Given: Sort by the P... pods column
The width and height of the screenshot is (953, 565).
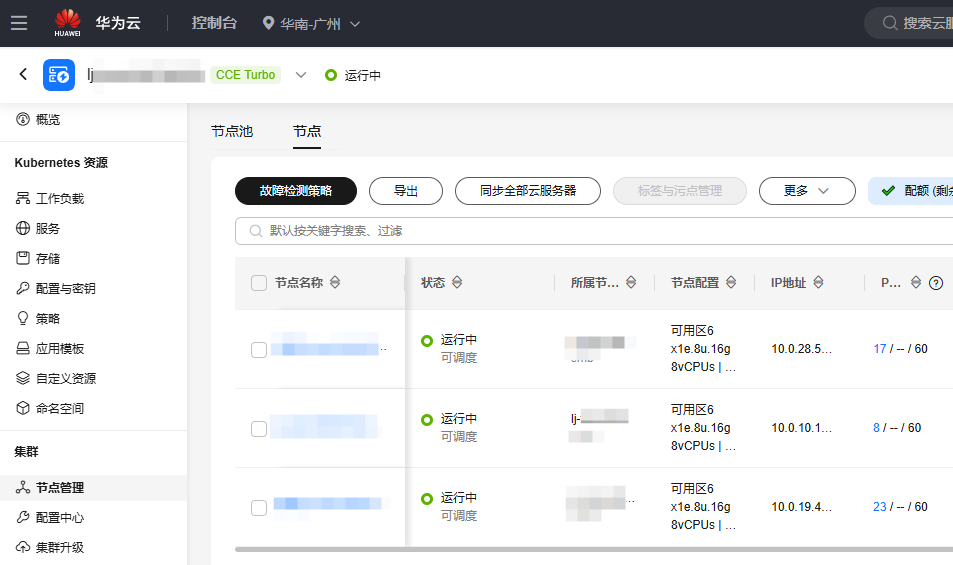Looking at the screenshot, I should (916, 282).
